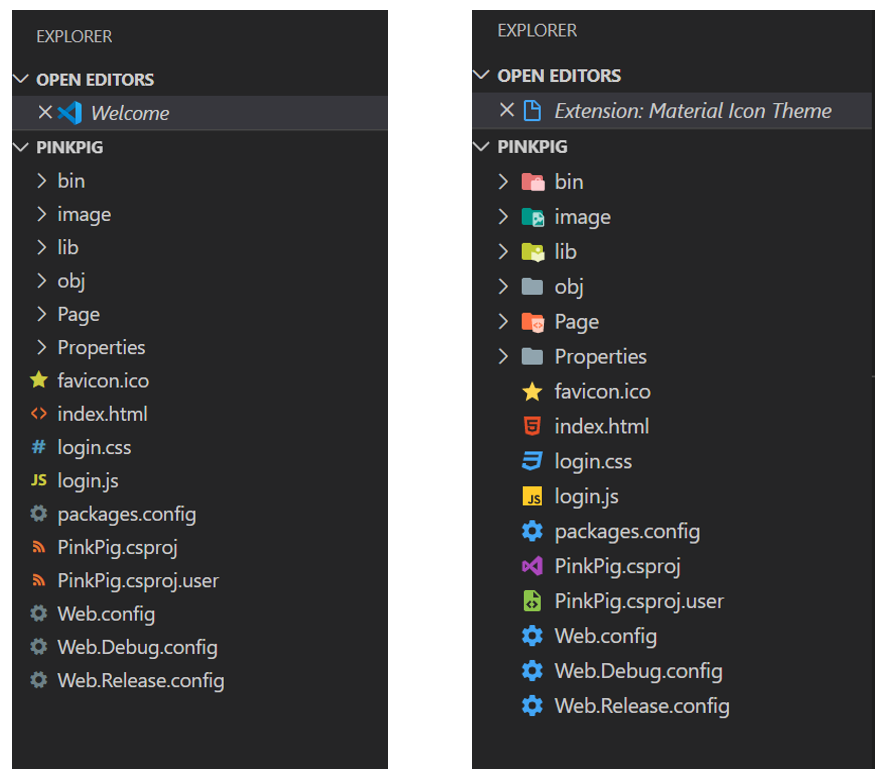Select the Visual Studio icon beside PinkPig.csproj
The image size is (883, 777).
(x=533, y=566)
